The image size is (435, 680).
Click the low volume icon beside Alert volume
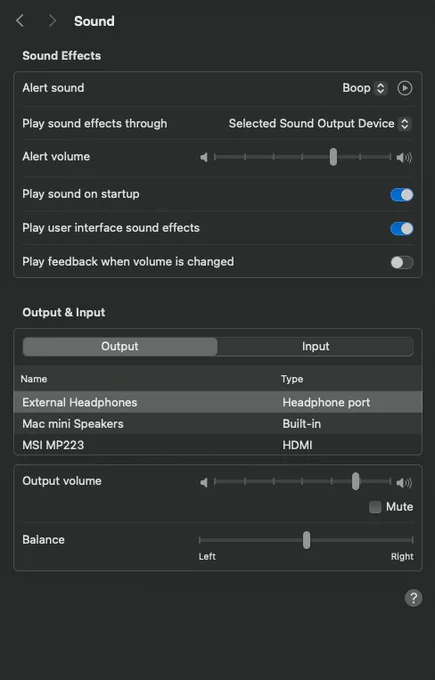coord(204,157)
